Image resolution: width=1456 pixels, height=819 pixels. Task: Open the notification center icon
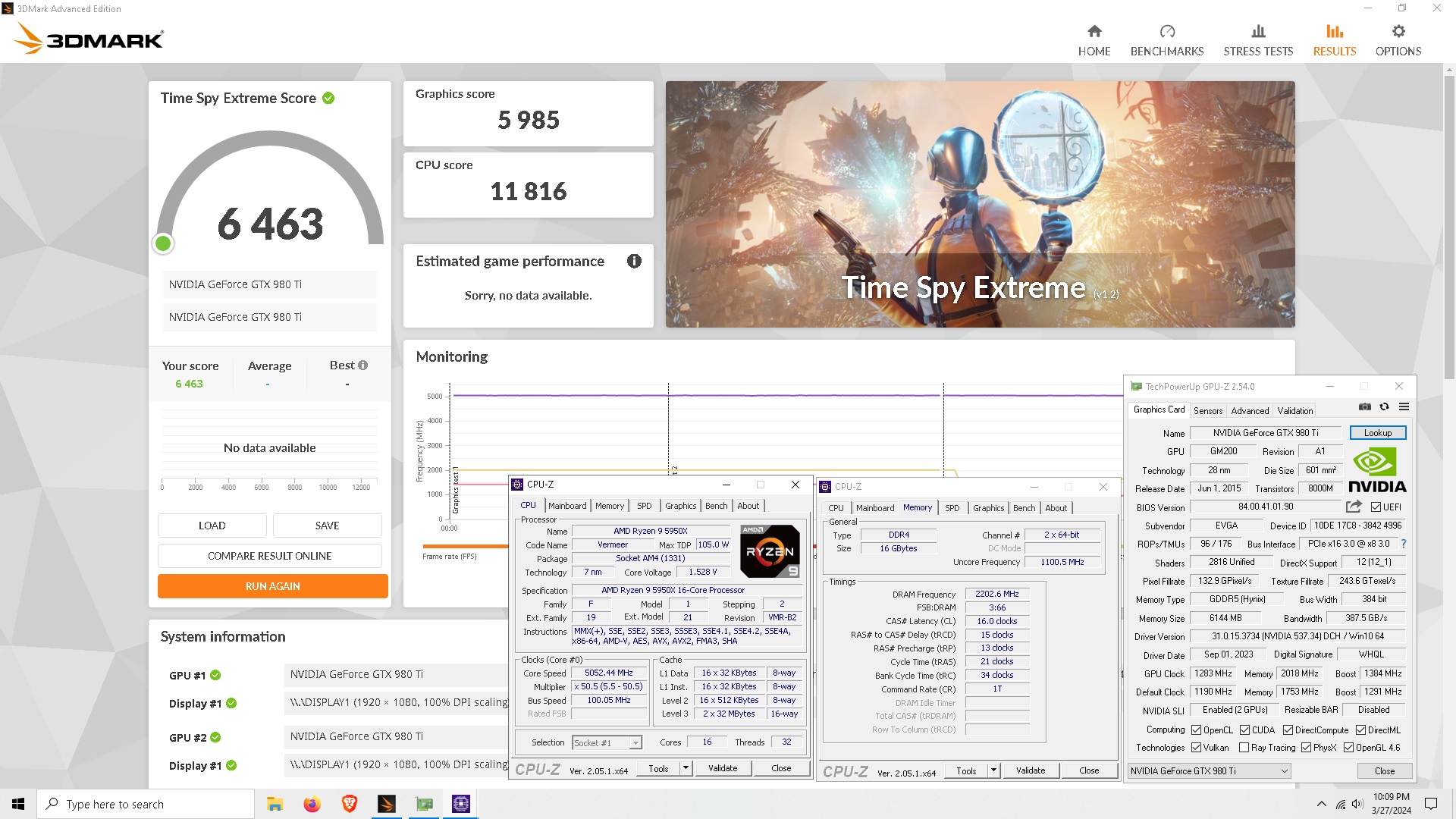click(1431, 804)
